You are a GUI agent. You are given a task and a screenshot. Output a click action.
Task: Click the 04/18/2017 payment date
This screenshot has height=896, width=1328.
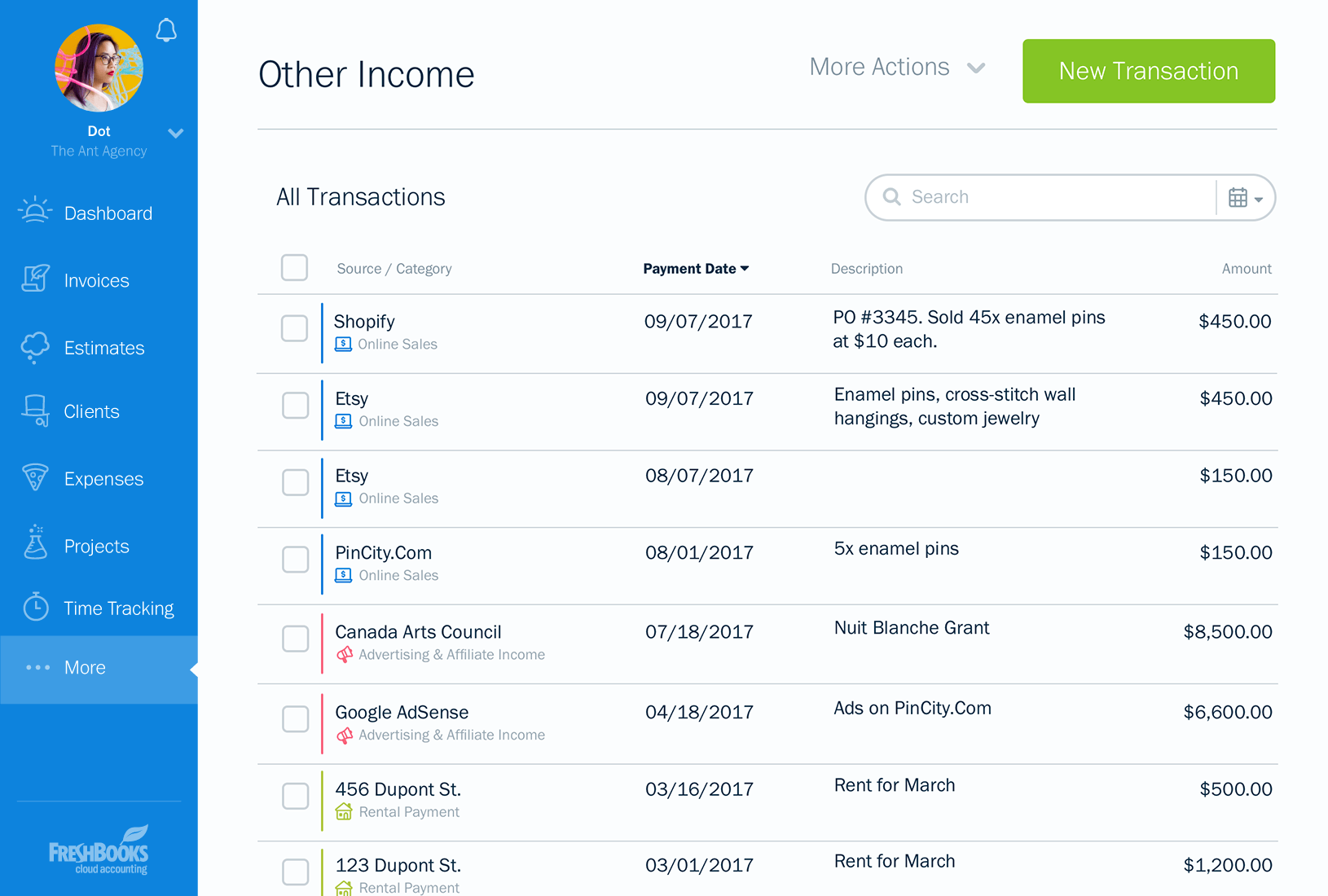[699, 713]
